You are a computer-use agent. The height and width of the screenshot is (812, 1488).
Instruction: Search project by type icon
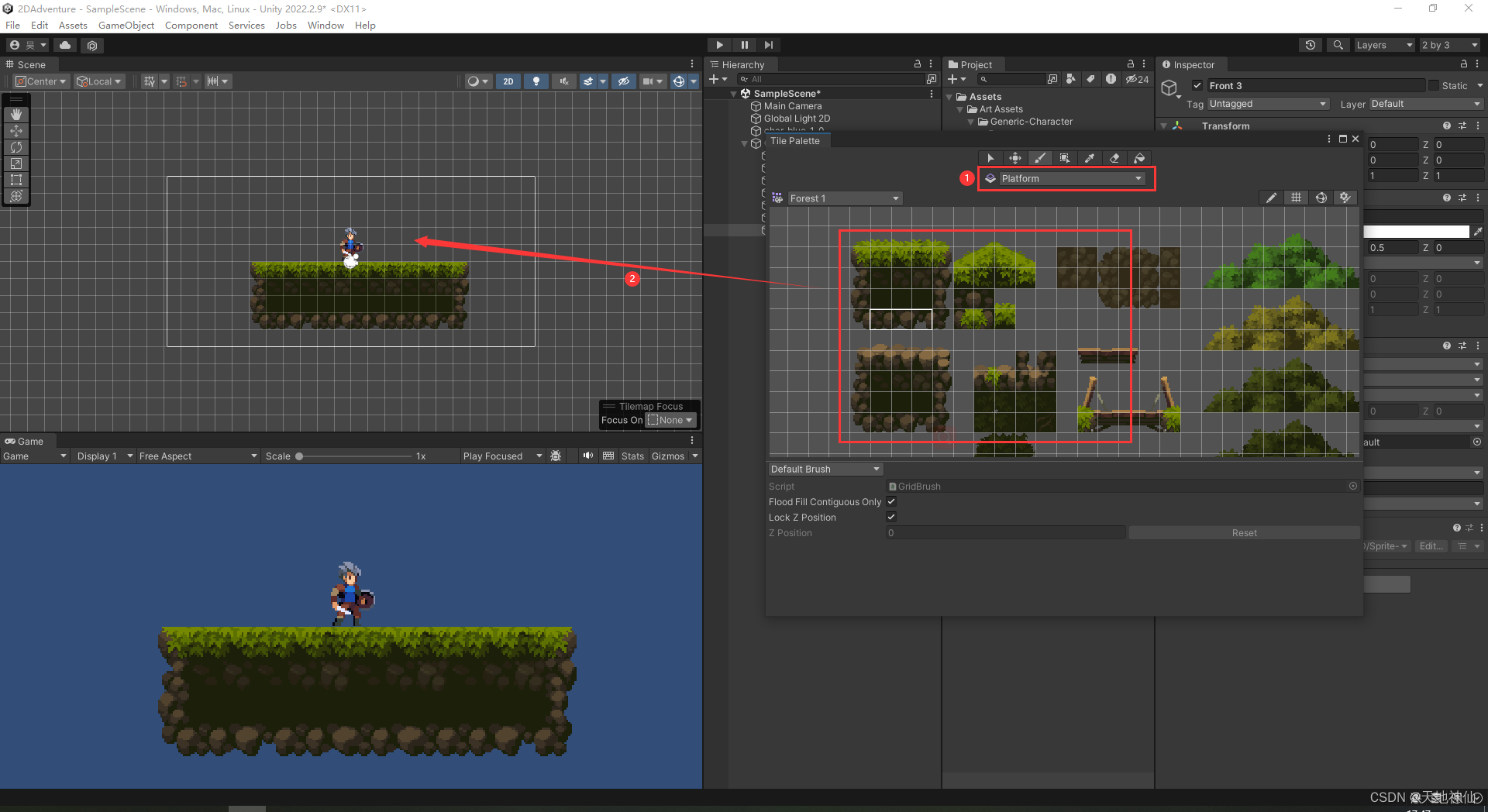tap(1070, 79)
